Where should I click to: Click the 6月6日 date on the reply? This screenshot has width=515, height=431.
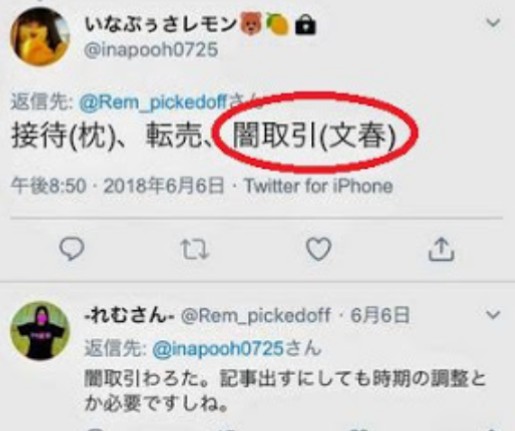point(380,315)
